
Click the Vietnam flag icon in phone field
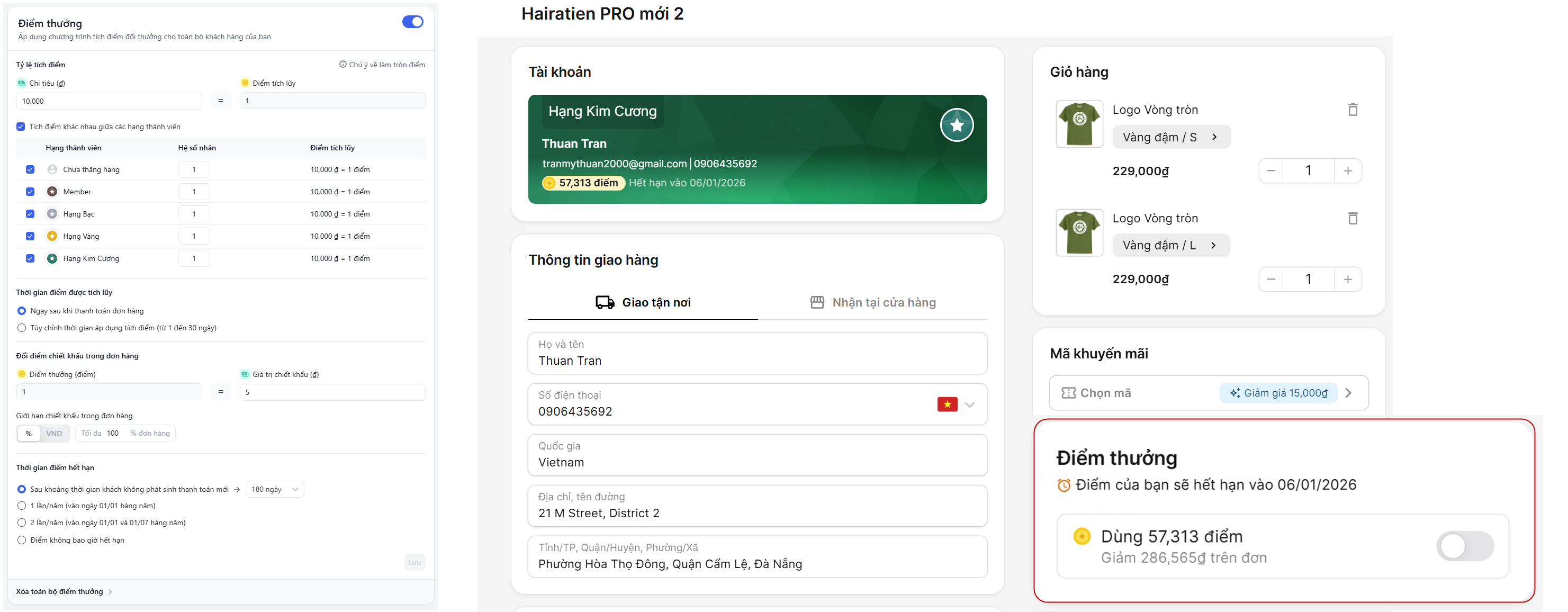click(x=947, y=404)
